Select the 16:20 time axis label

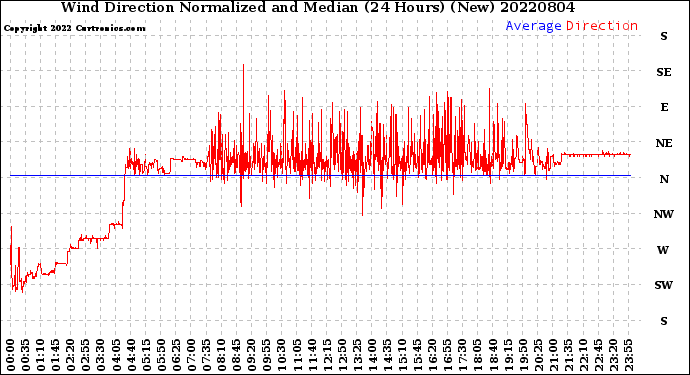[x=433, y=355]
